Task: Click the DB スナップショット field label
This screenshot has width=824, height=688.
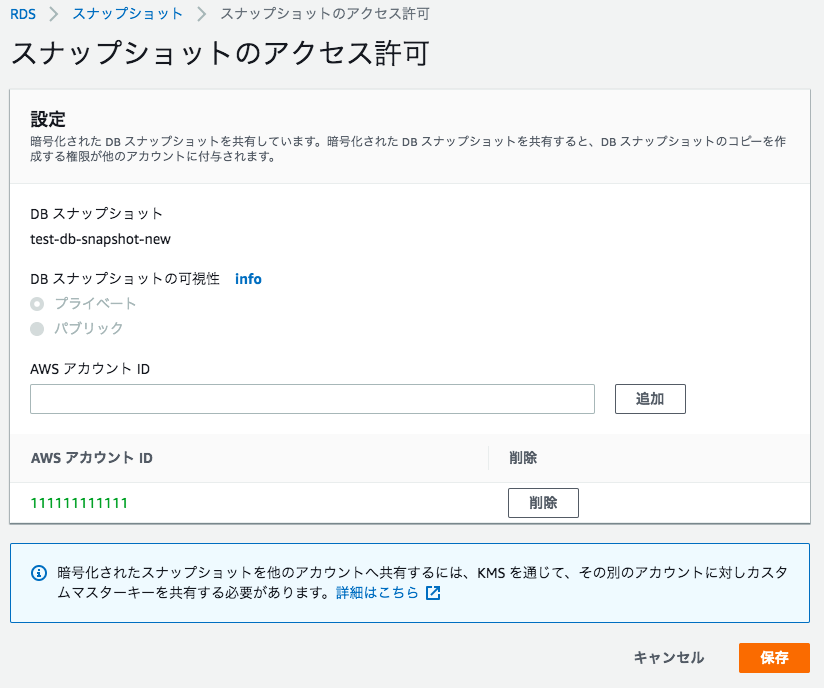Action: [97, 214]
